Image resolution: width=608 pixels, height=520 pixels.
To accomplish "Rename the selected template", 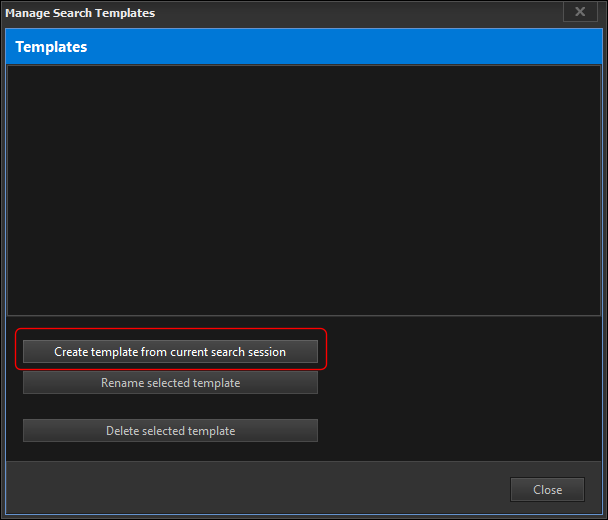I will click(170, 383).
